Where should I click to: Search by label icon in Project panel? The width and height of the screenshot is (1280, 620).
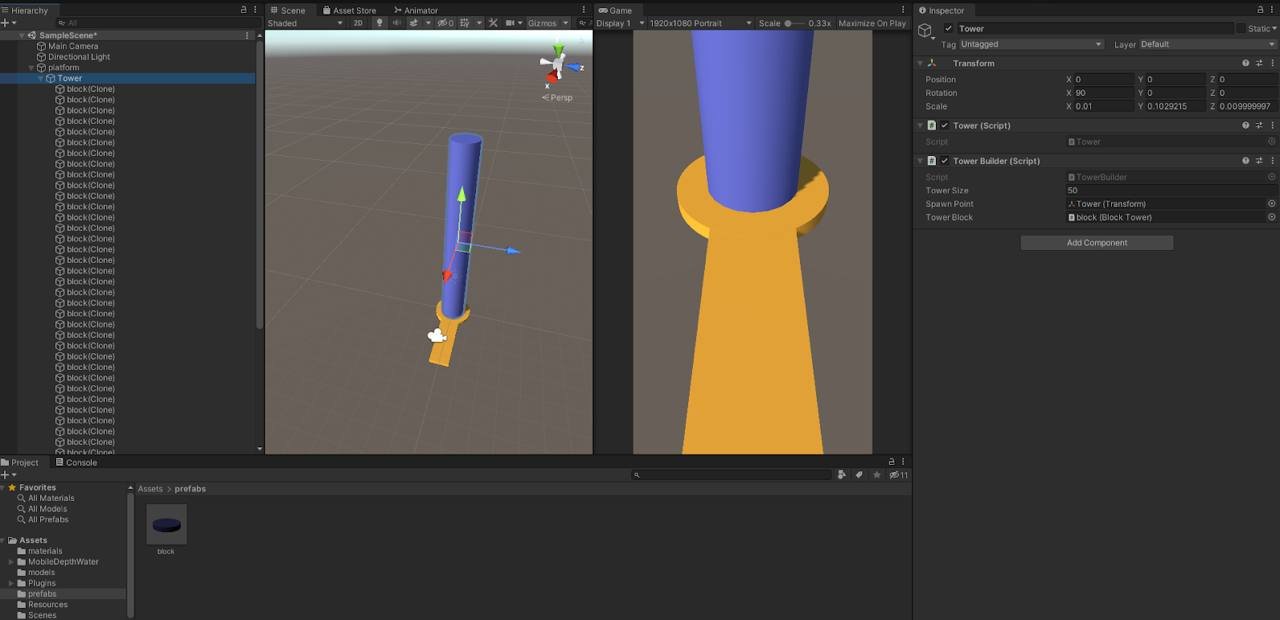[859, 474]
